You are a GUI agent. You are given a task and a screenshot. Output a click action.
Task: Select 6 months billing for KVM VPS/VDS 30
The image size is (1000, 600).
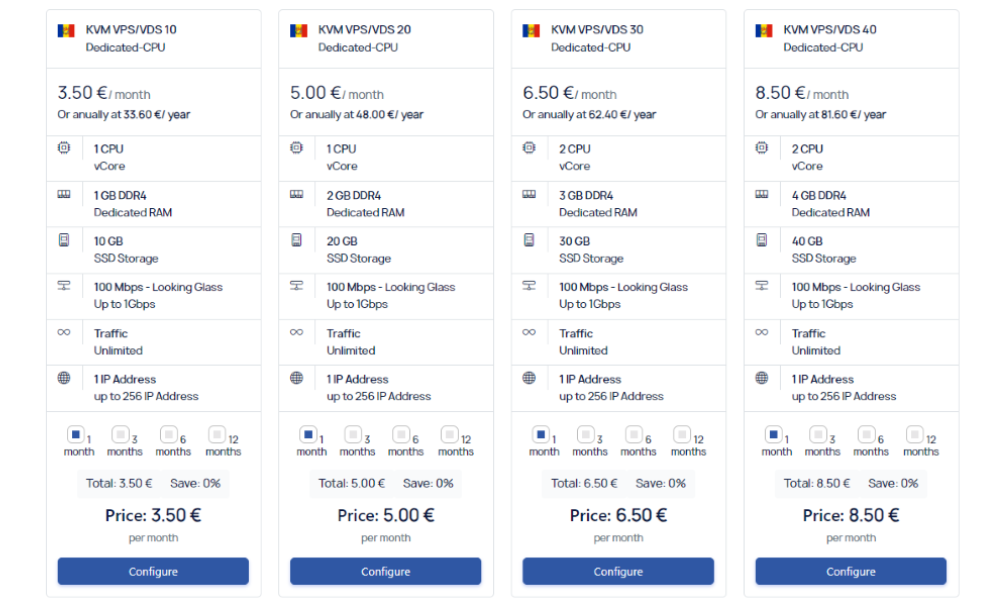(x=634, y=434)
